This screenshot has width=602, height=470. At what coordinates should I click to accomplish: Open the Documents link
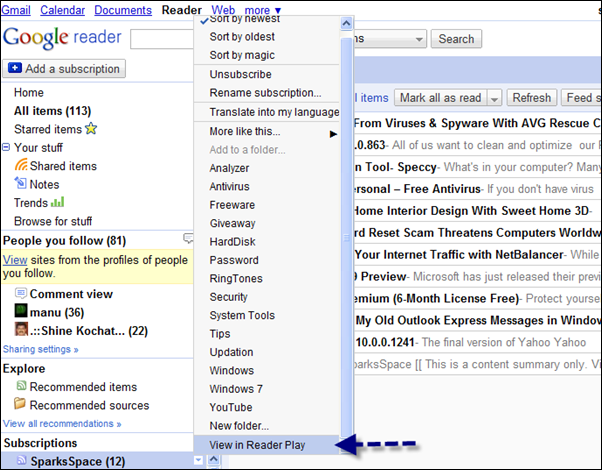(123, 10)
